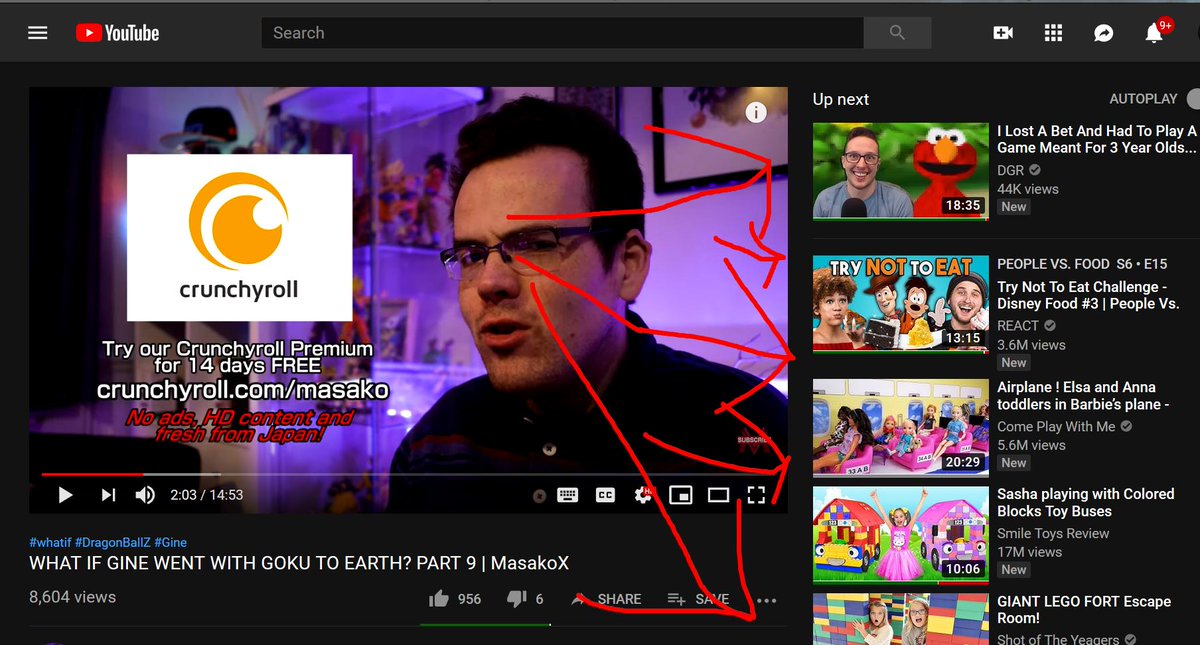Toggle closed captions (CC)
Image resolution: width=1200 pixels, height=645 pixels.
[x=605, y=495]
